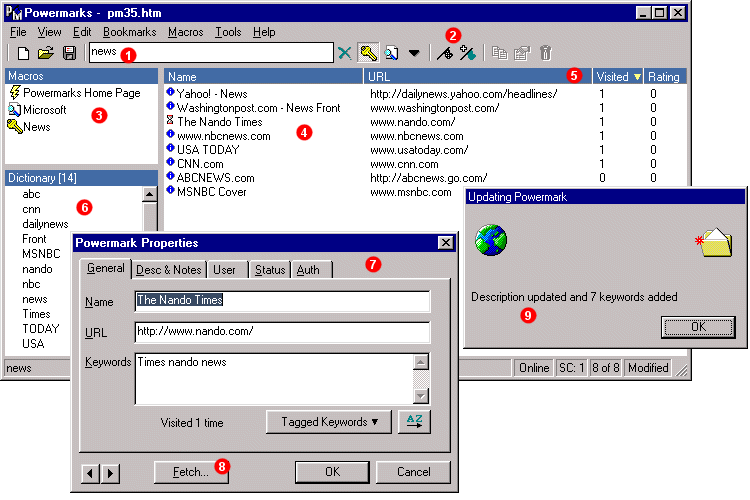Toggle the keyword search key icon

point(368,53)
